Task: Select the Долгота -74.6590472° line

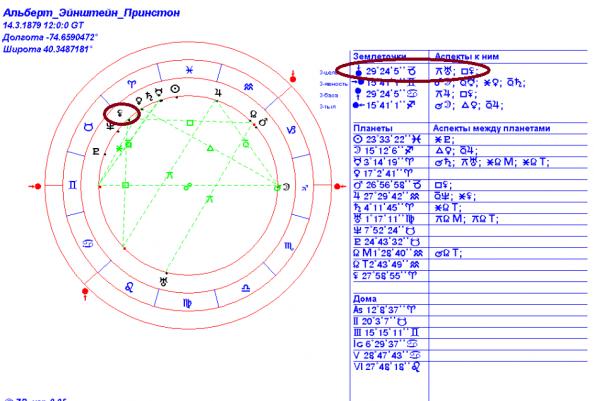Action: (x=50, y=37)
